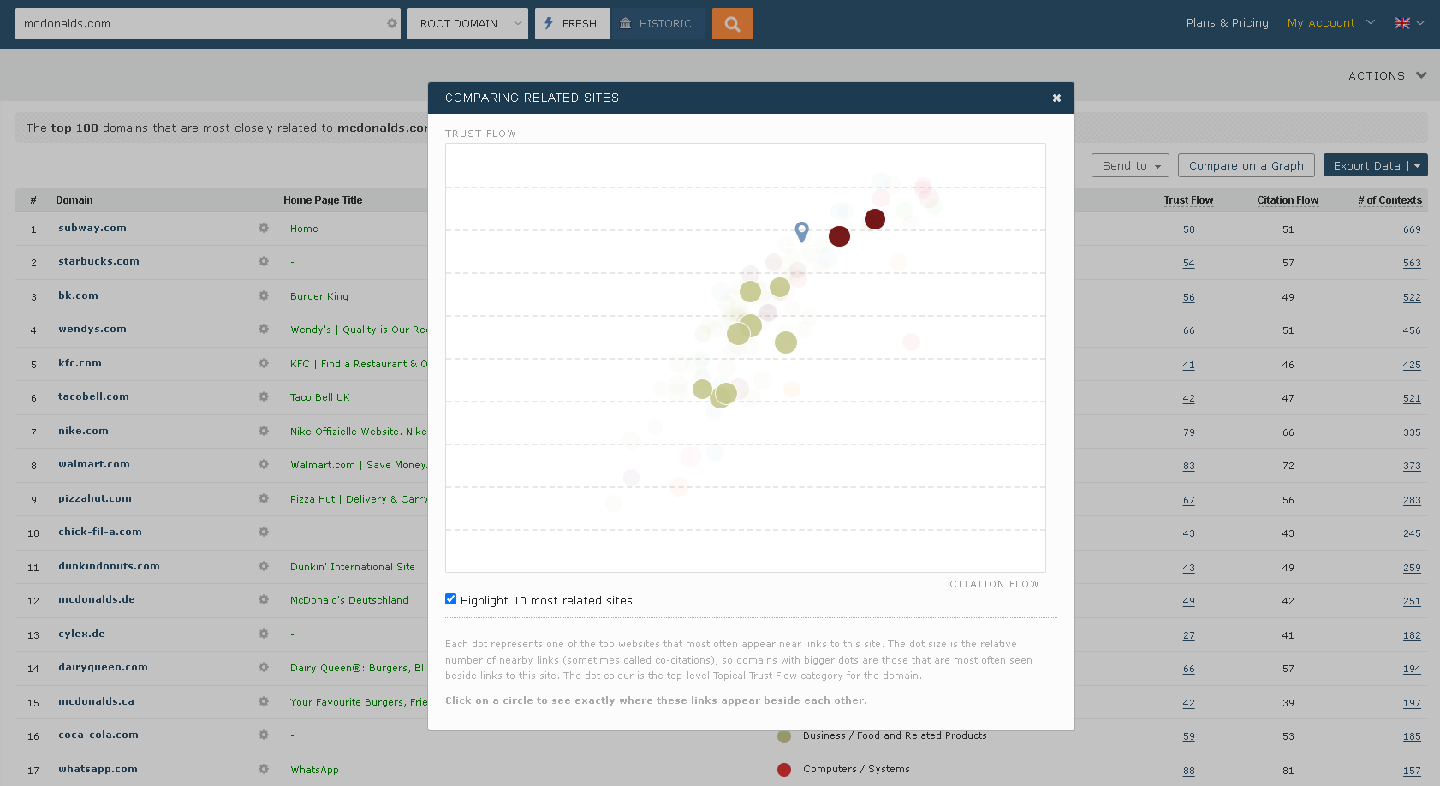1440x786 pixels.
Task: Expand the Root Domain dropdown
Action: 467,24
